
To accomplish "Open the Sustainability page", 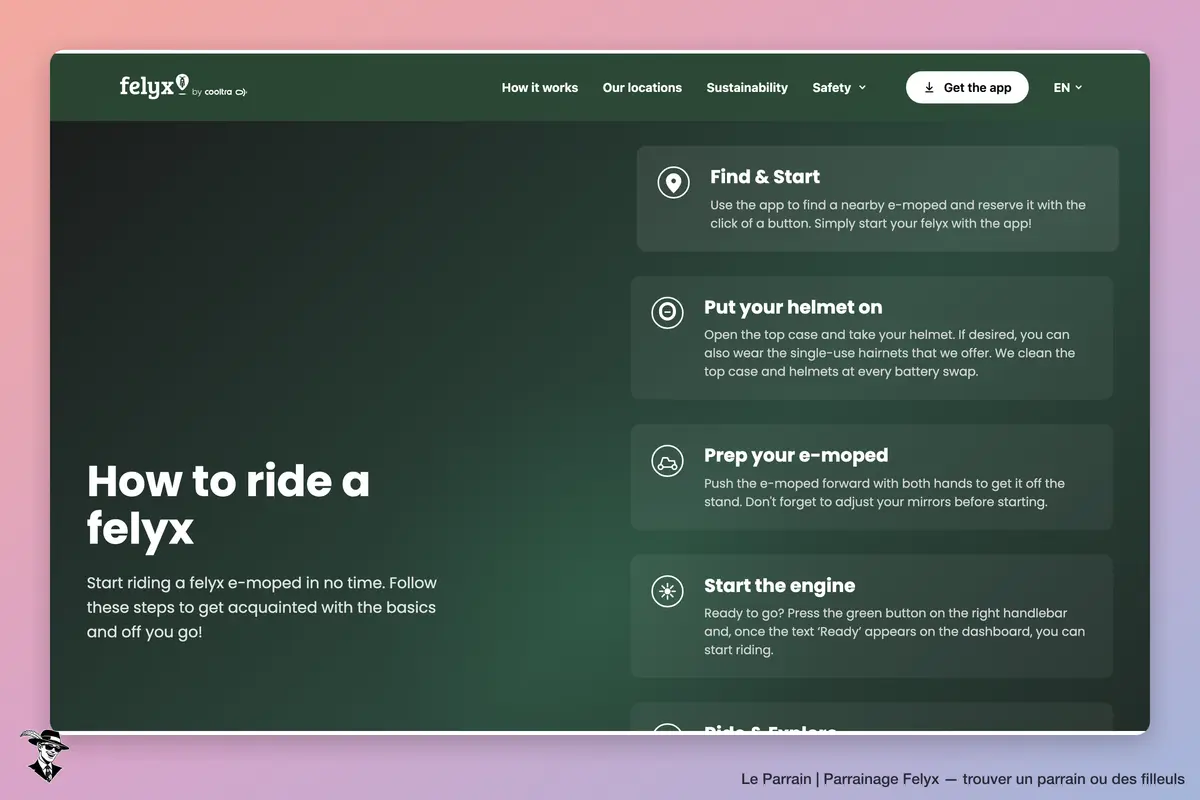I will pos(747,88).
